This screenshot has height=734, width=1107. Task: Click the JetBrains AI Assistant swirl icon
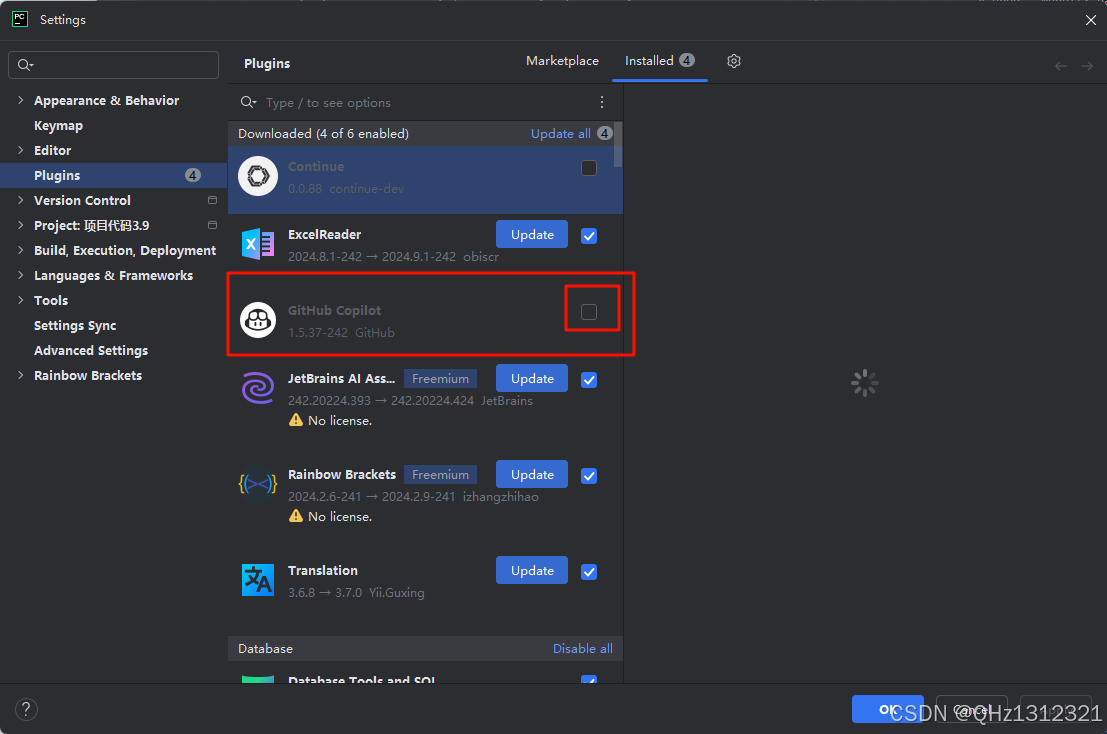tap(258, 388)
